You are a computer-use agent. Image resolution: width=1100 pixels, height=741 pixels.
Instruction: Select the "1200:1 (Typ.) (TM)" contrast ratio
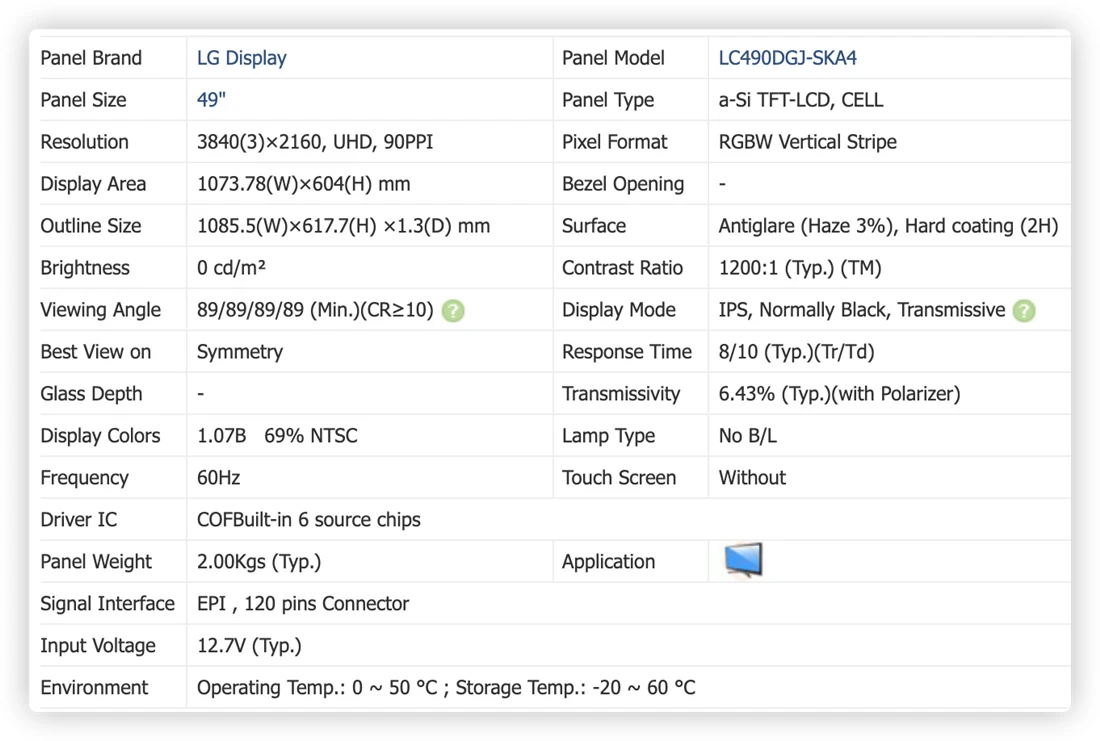pyautogui.click(x=800, y=268)
